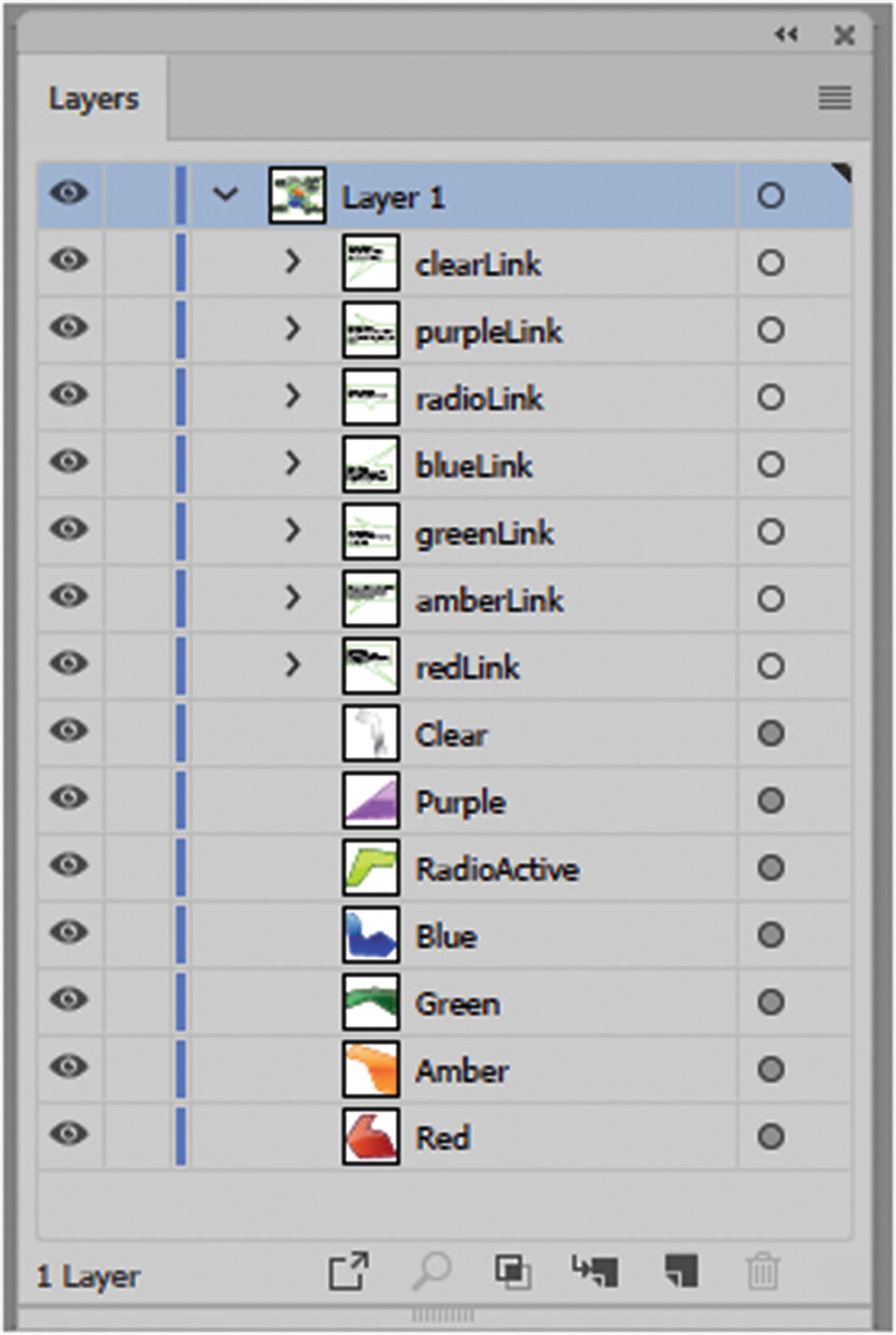Click the Layer 1 color bar
Viewport: 896px width, 1335px height.
point(181,195)
